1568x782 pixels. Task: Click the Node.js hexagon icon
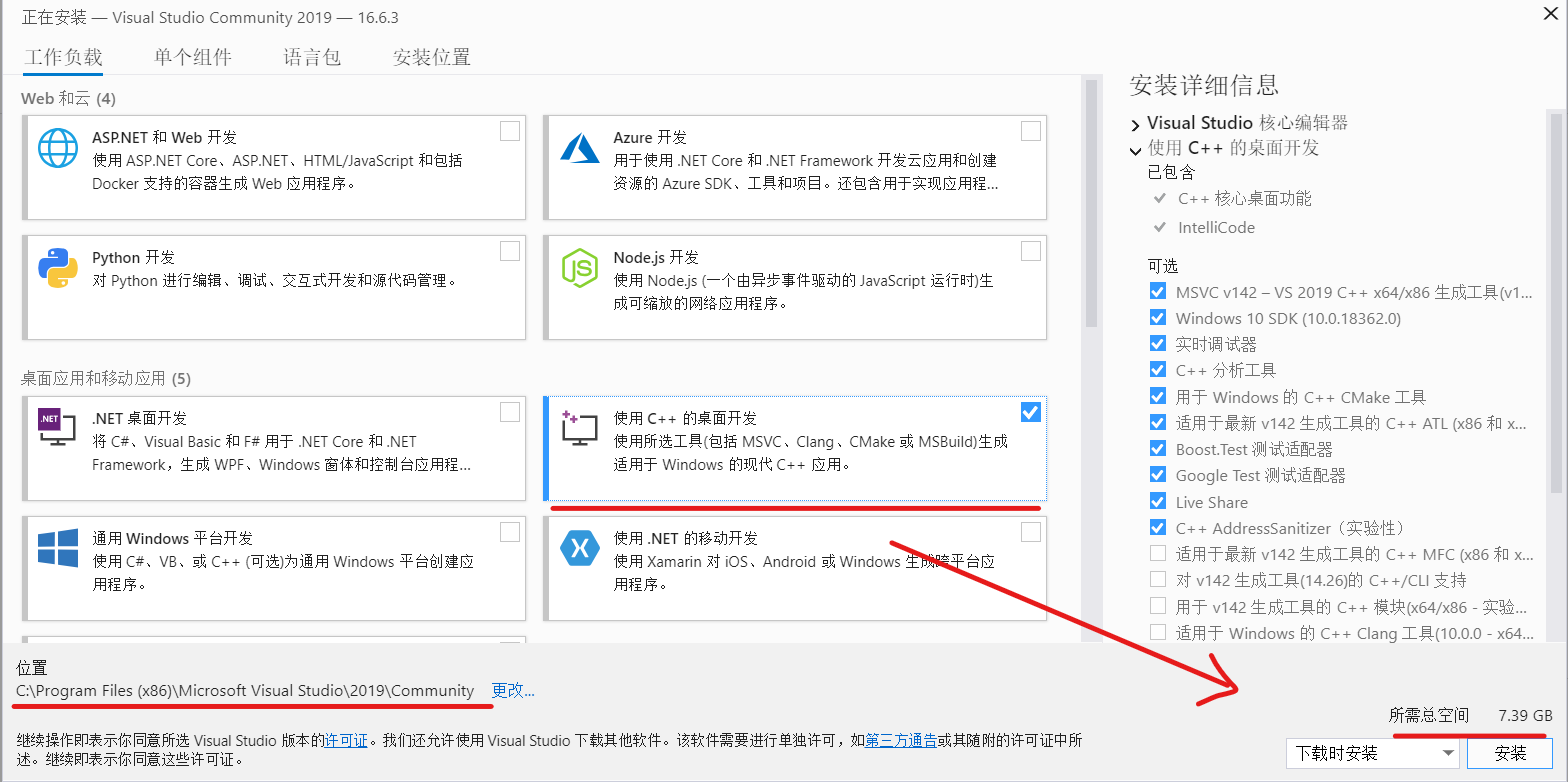point(579,267)
